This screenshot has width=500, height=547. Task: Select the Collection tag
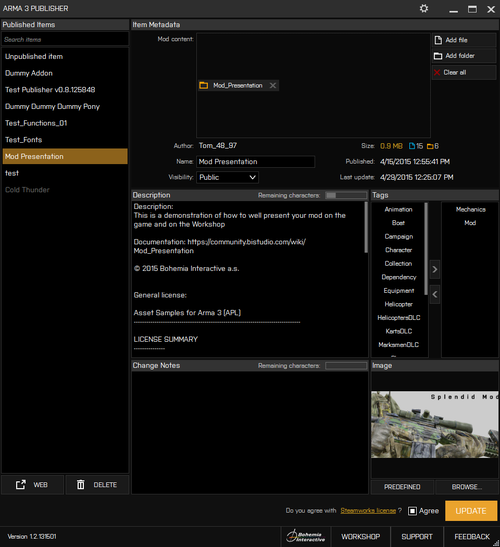398,264
